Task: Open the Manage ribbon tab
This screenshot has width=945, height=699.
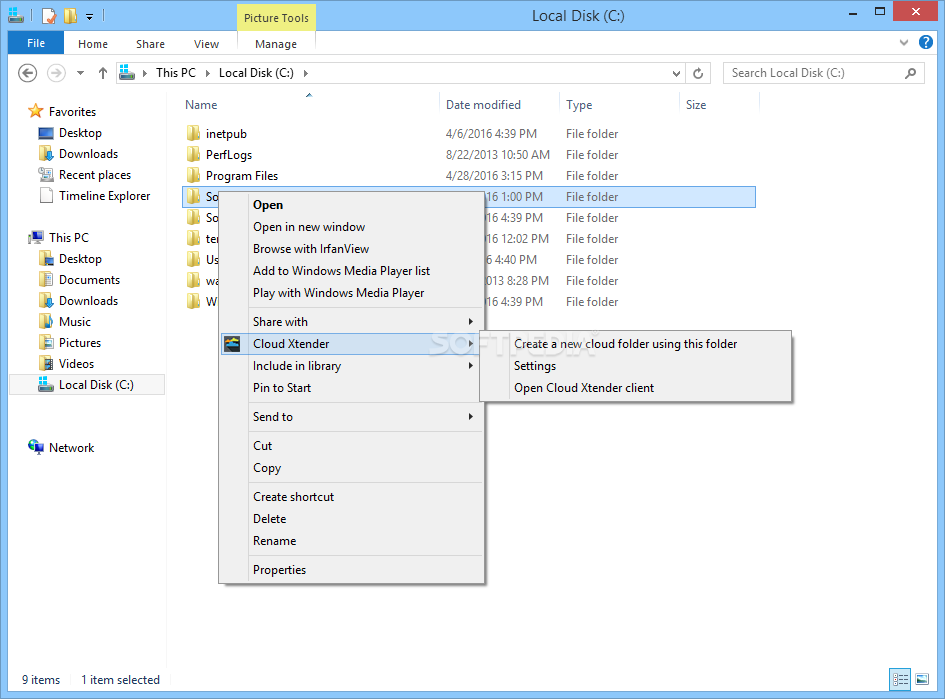Action: click(276, 44)
